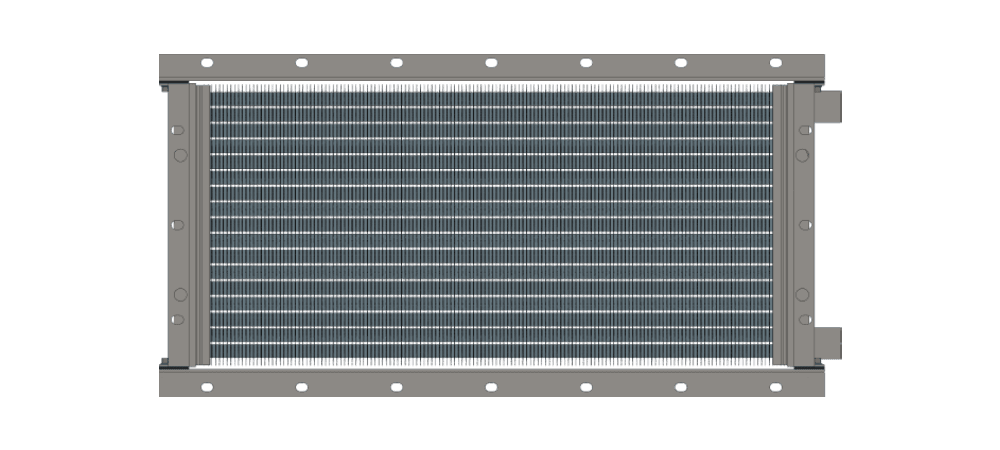Select the middle hole on the bottom flange
The image size is (1000, 450).
[491, 387]
